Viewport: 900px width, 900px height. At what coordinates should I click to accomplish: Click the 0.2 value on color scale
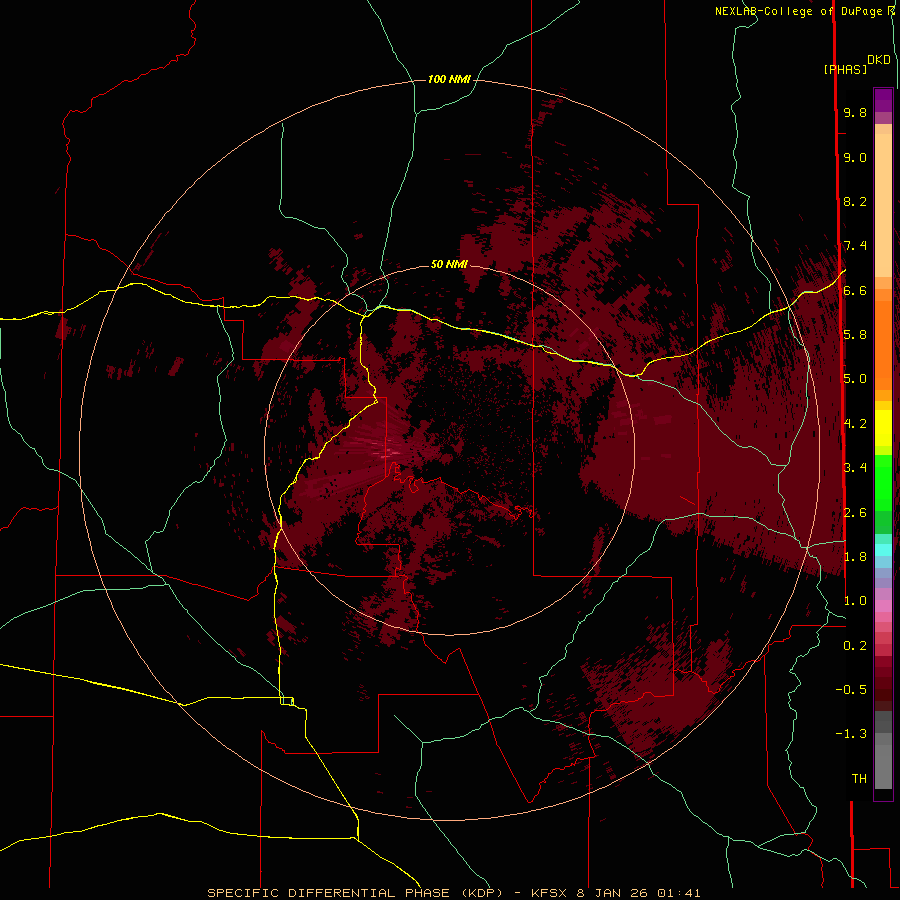coord(855,645)
